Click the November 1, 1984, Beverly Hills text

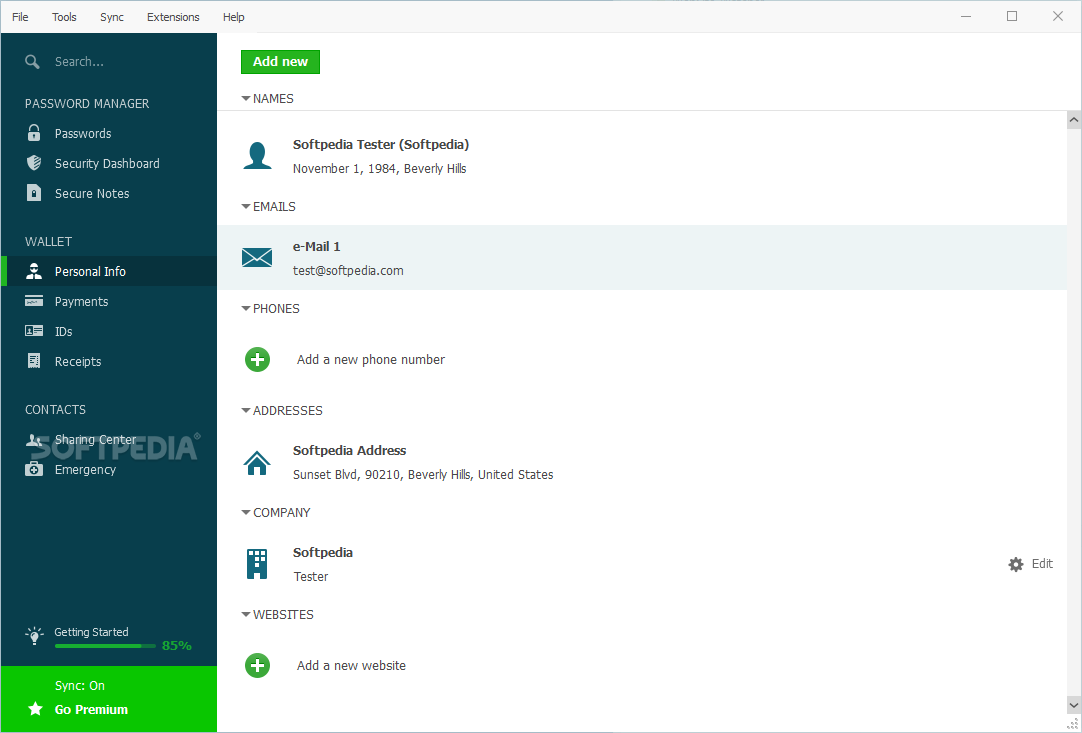point(380,168)
